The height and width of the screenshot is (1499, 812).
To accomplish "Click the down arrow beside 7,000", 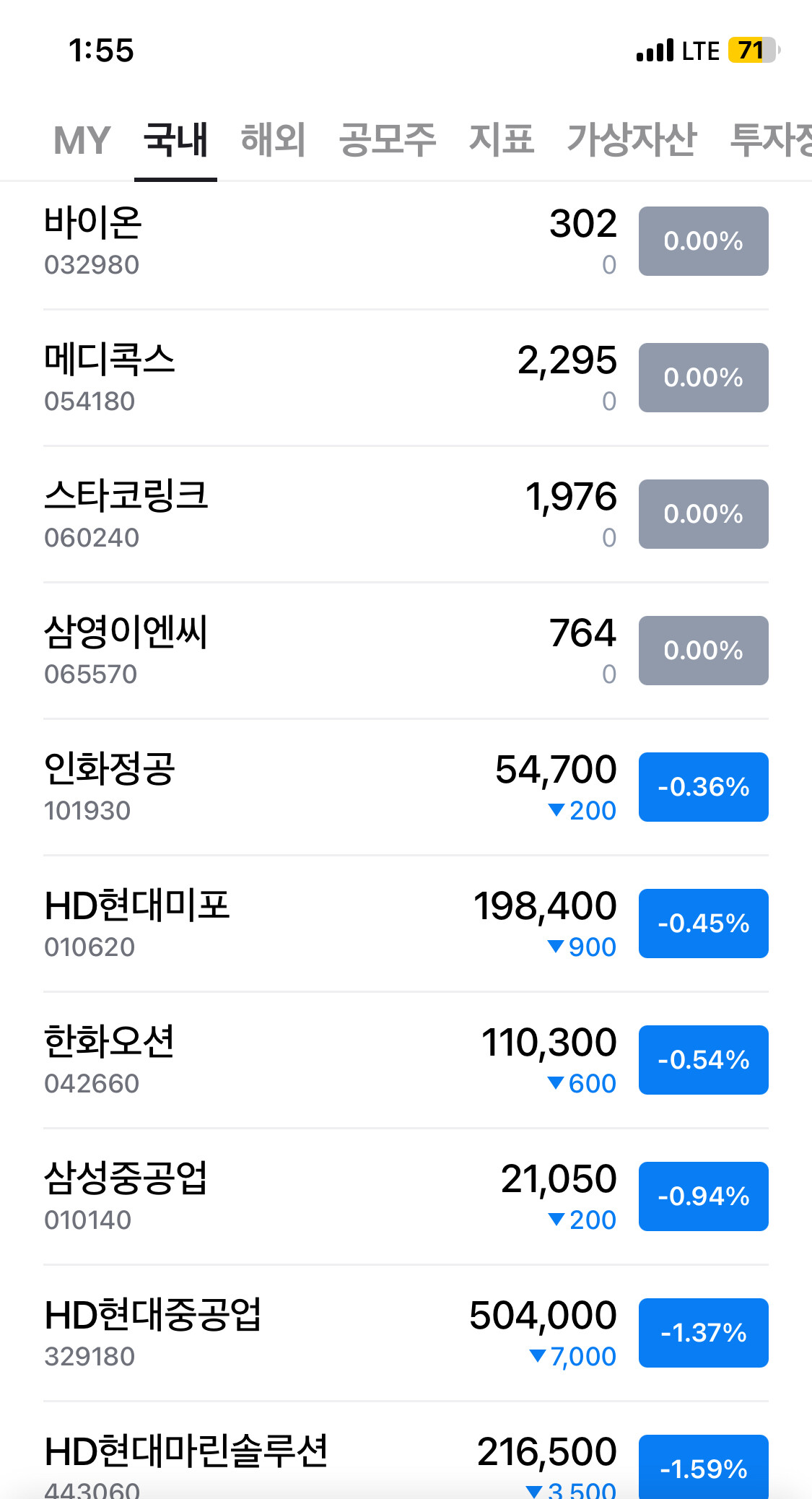I will coord(537,1356).
